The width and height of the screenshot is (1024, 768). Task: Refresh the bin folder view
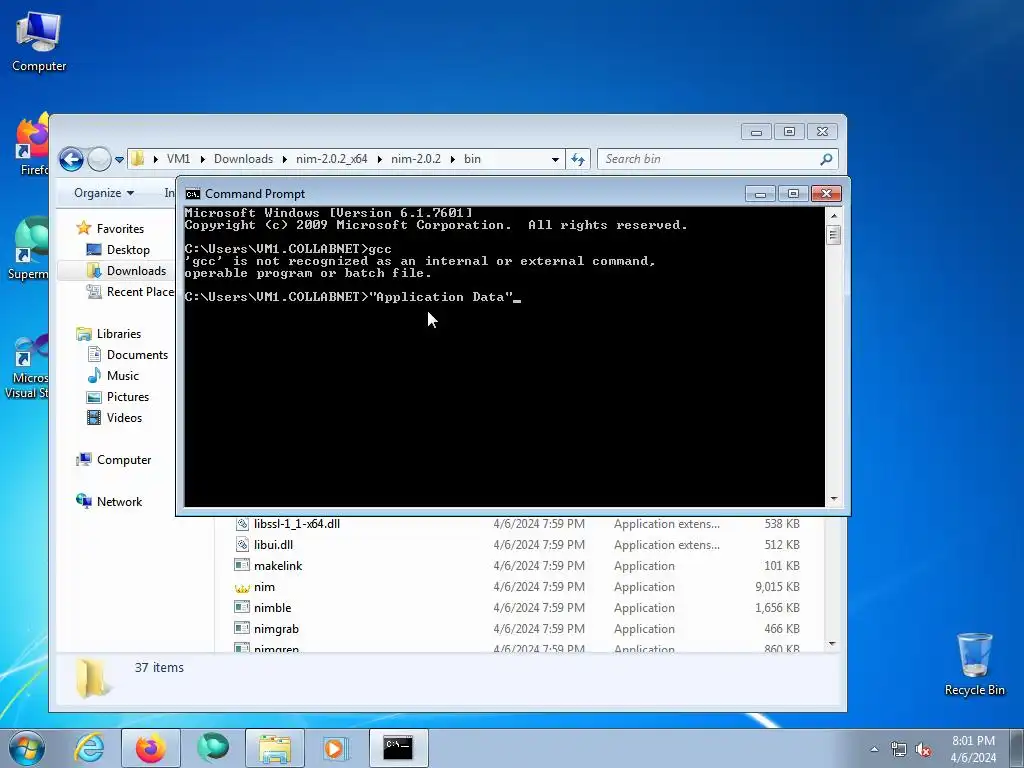point(578,159)
